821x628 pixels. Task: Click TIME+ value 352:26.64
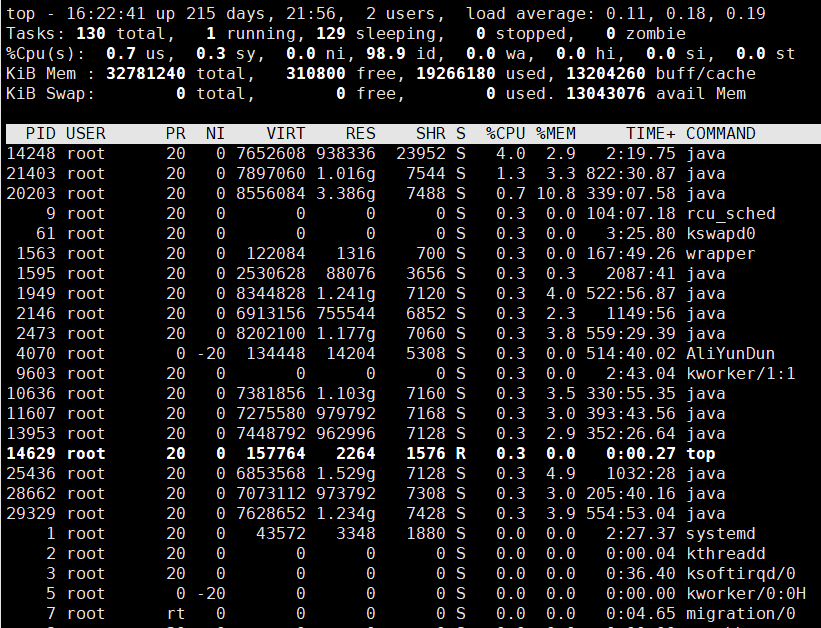[x=631, y=434]
